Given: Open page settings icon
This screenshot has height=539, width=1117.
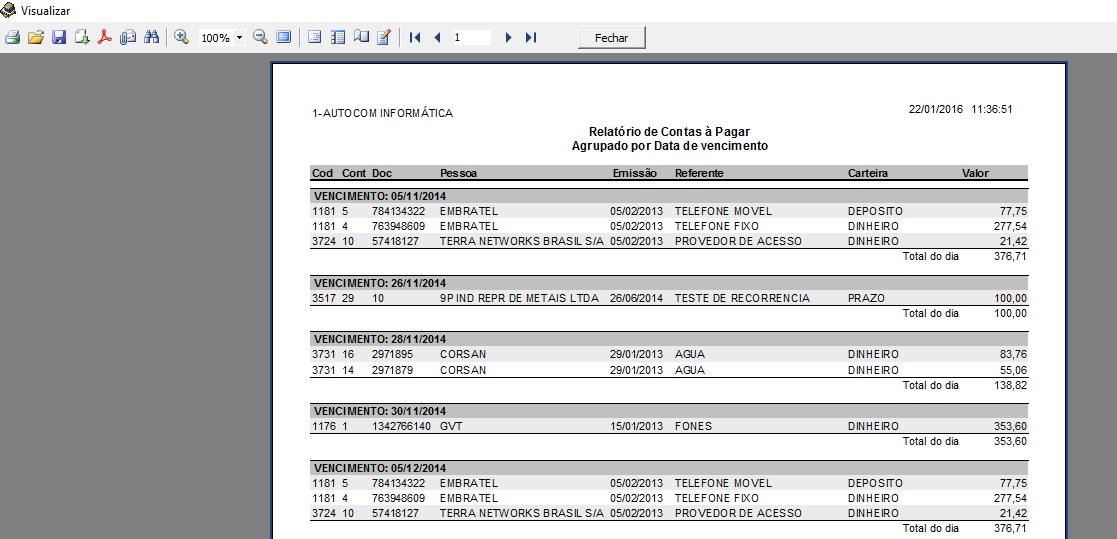Looking at the screenshot, I should pos(361,37).
